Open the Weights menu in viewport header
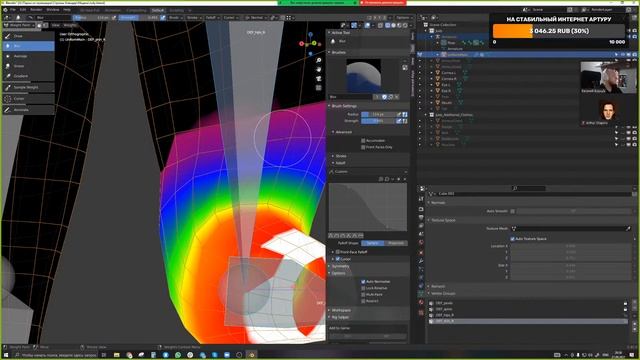Viewport: 640px width, 360px height. (70, 25)
